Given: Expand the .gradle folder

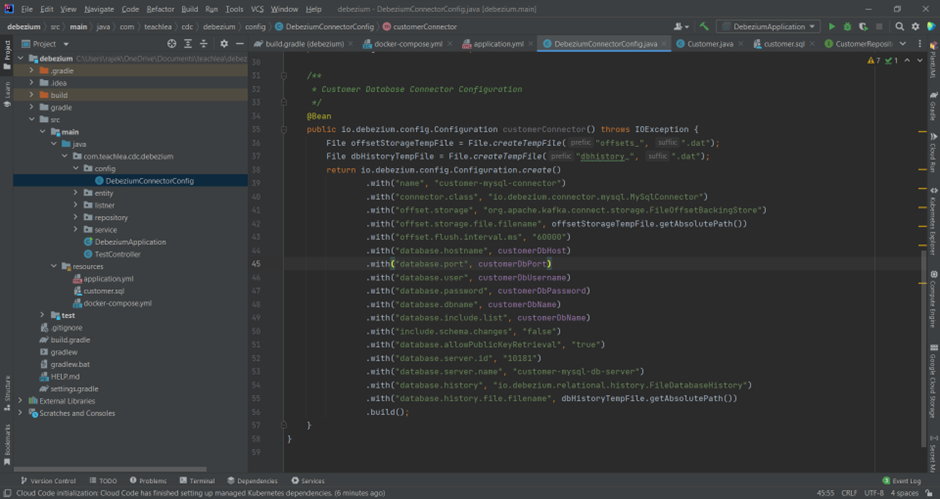Looking at the screenshot, I should 32,71.
